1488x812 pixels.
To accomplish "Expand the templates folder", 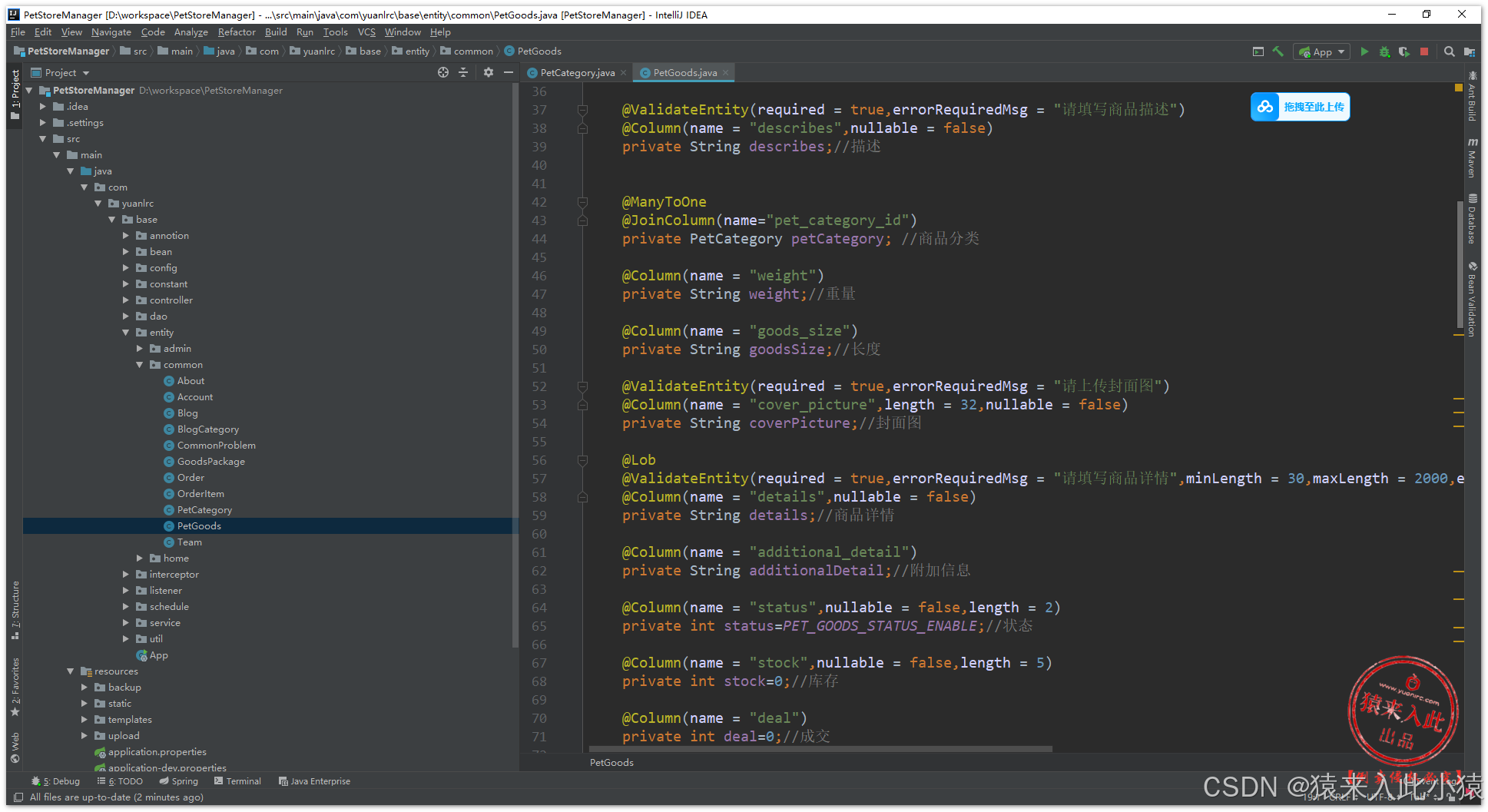I will click(x=85, y=720).
